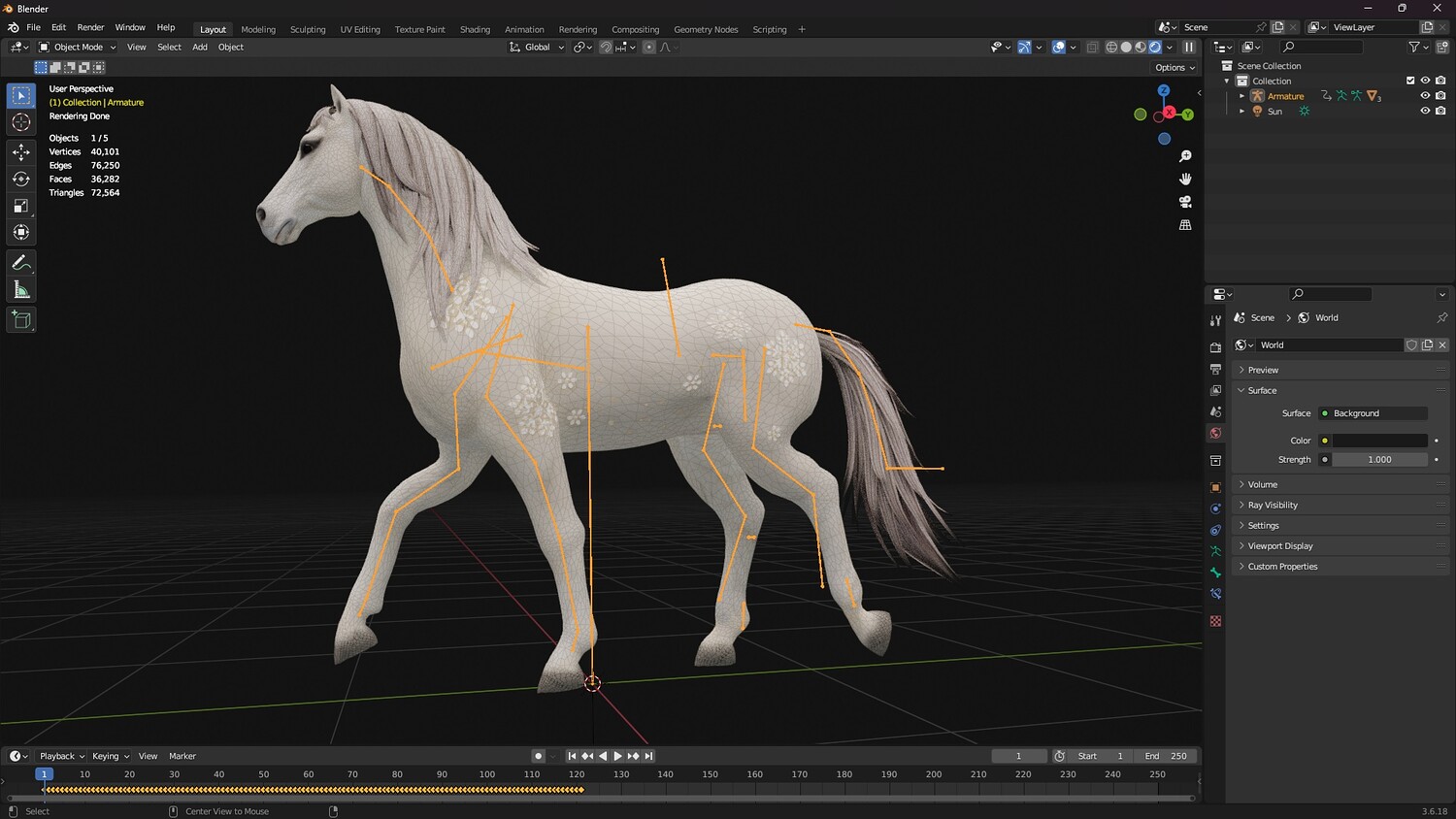The width and height of the screenshot is (1456, 819).
Task: Expand the Volume panel
Action: [x=1262, y=484]
